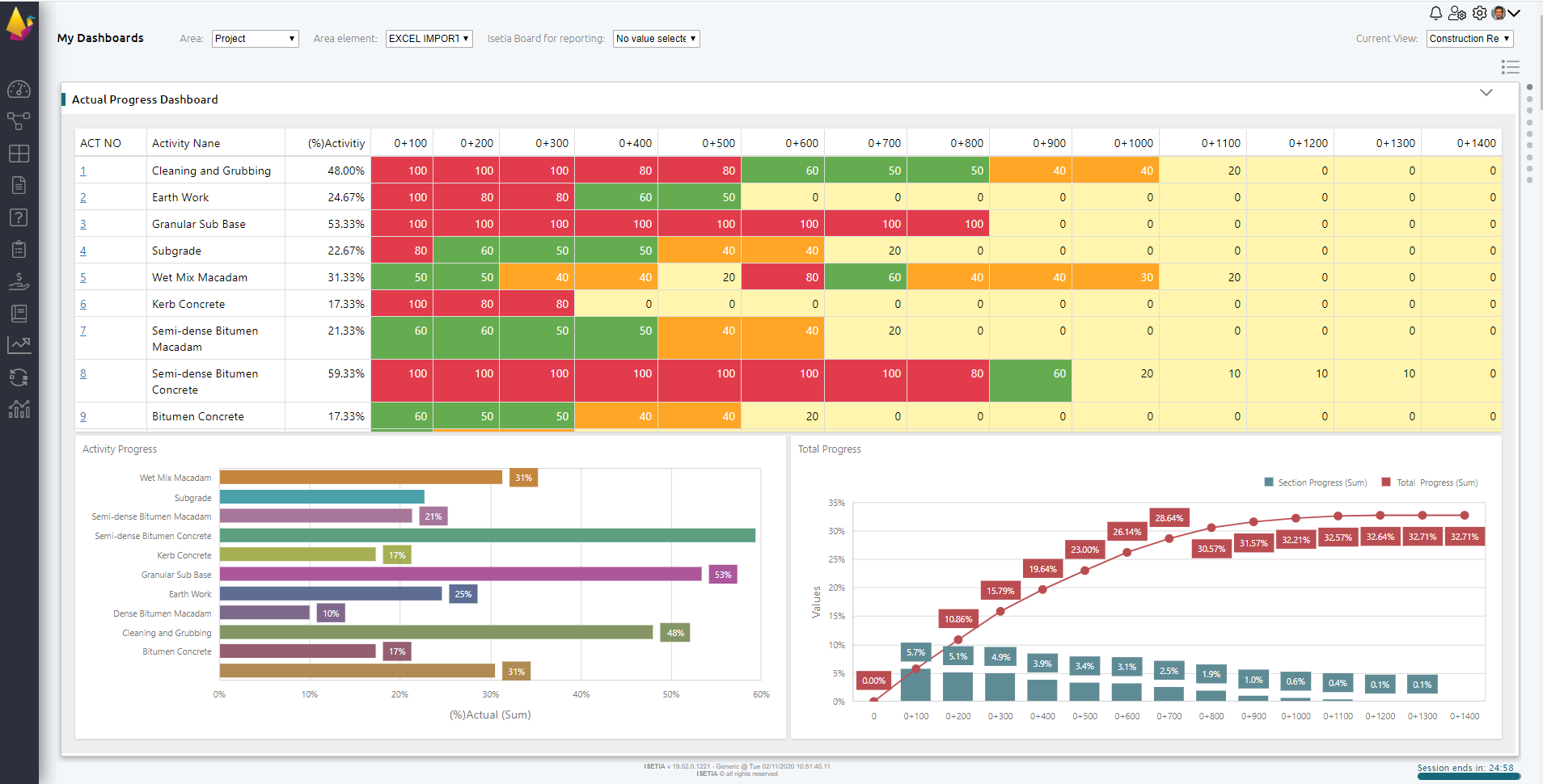Screen dimensions: 1543x784
Task: Open the Isetia Board for reporting dropdown
Action: pyautogui.click(x=655, y=38)
